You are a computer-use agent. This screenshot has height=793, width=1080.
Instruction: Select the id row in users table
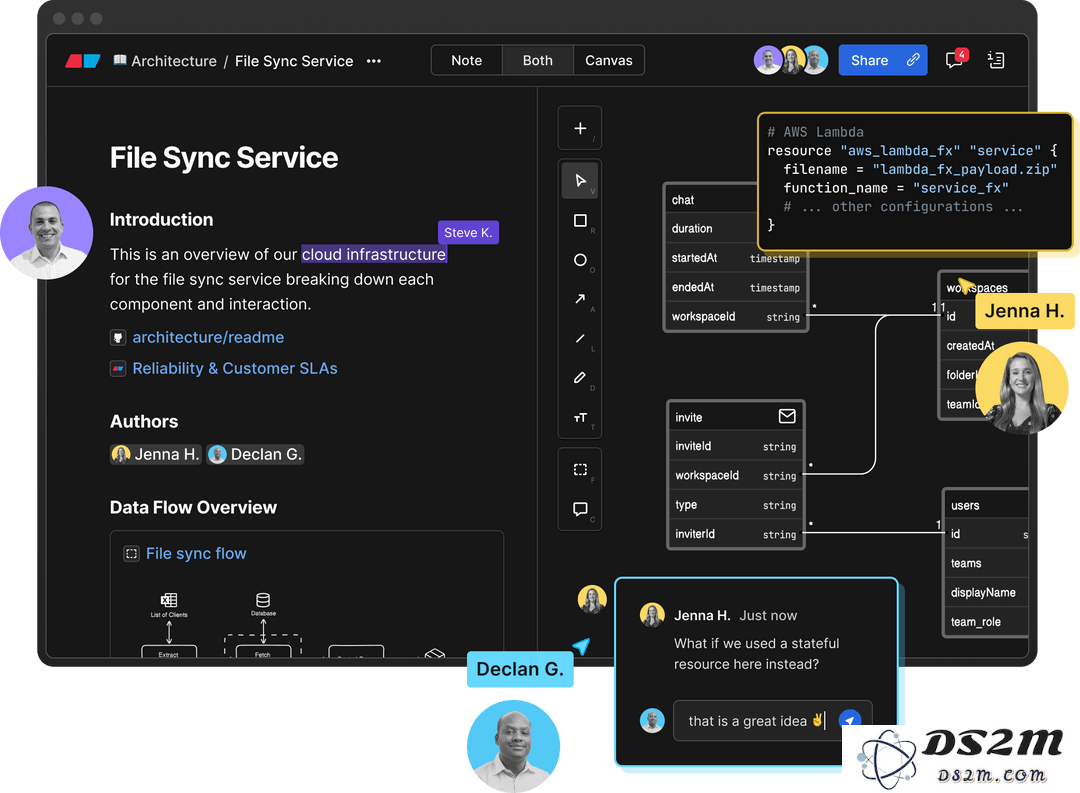coord(986,534)
